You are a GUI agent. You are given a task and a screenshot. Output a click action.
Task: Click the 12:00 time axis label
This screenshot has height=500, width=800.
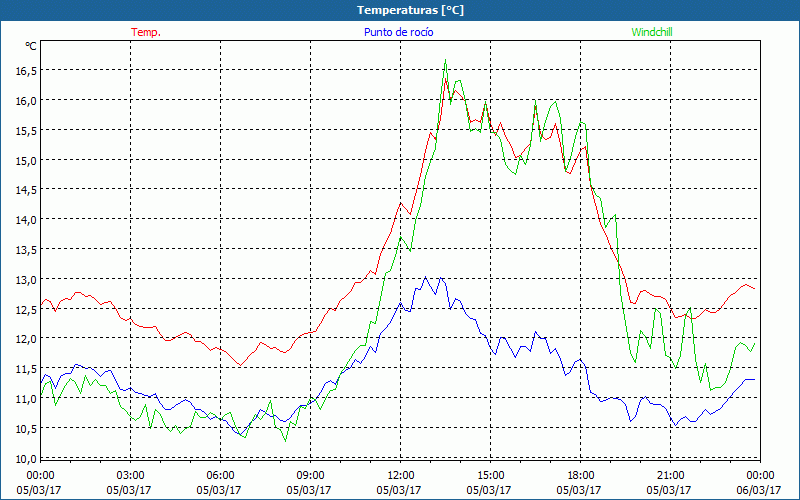401,476
